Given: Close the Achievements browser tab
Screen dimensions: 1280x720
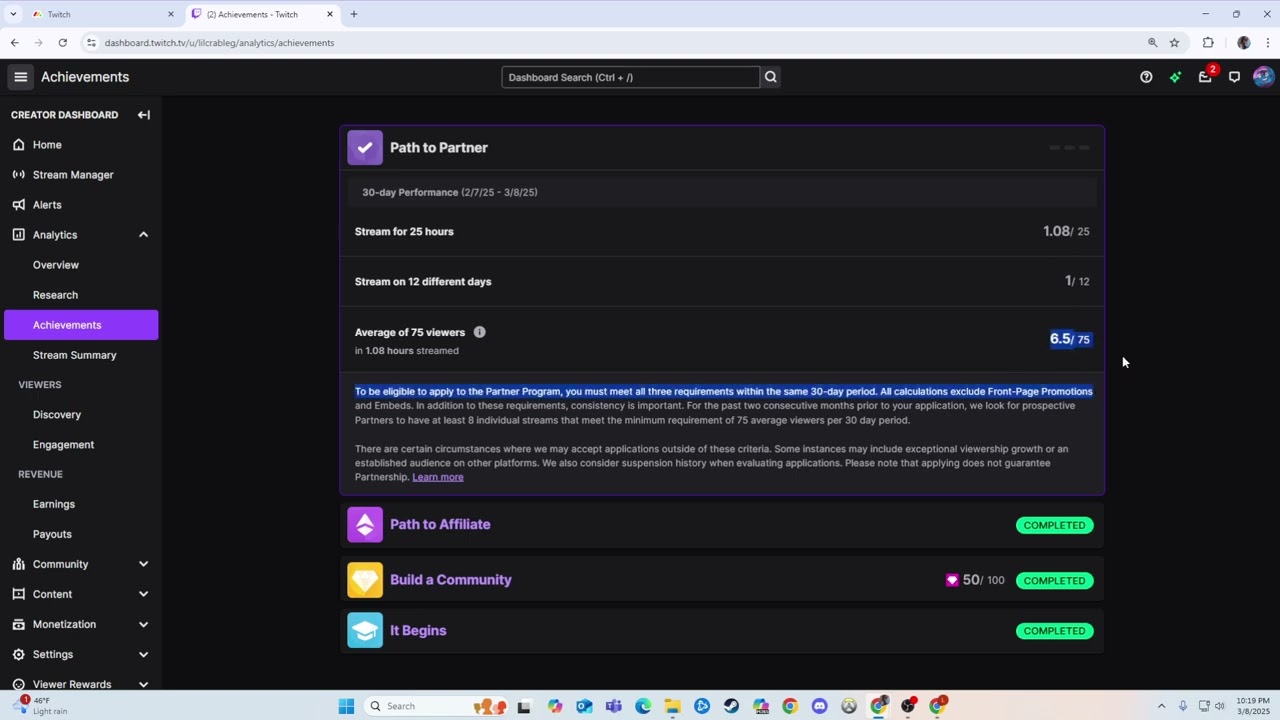Looking at the screenshot, I should 330,14.
